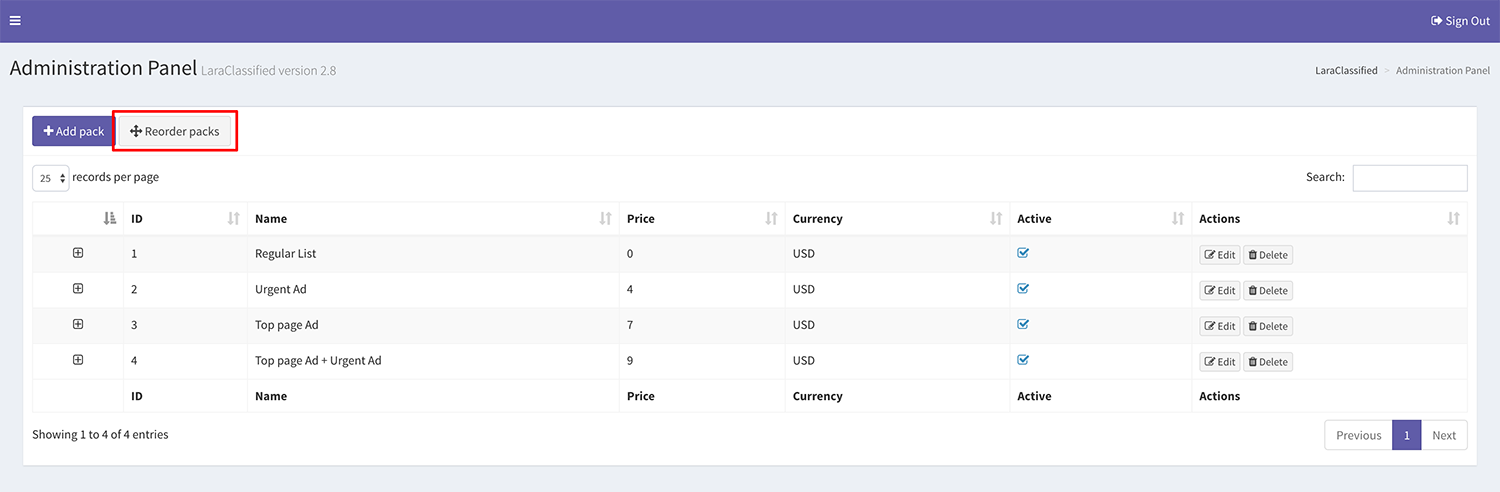The image size is (1500, 492).
Task: Expand details for Top page Ad row
Action: tap(78, 324)
